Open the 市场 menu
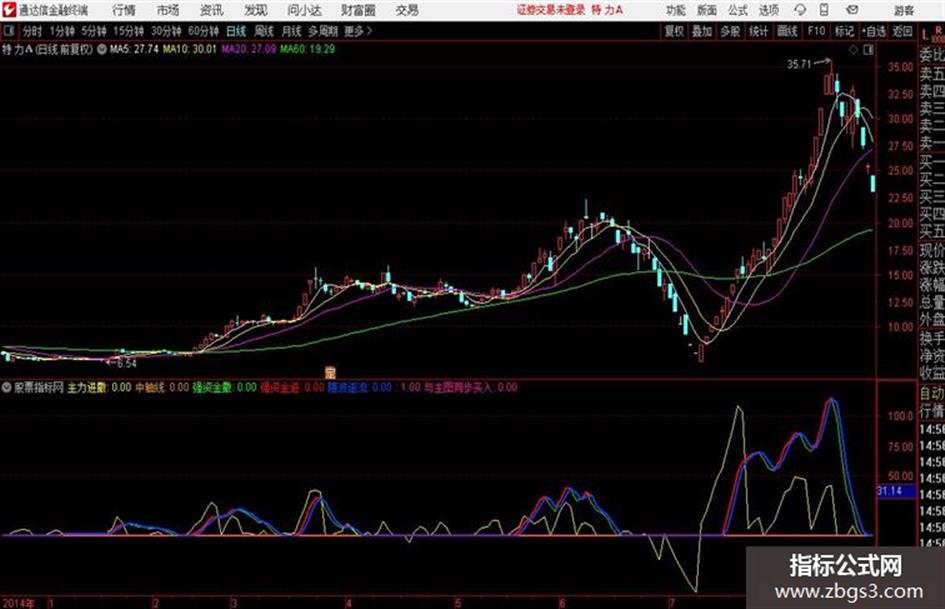The height and width of the screenshot is (609, 945). coord(168,10)
